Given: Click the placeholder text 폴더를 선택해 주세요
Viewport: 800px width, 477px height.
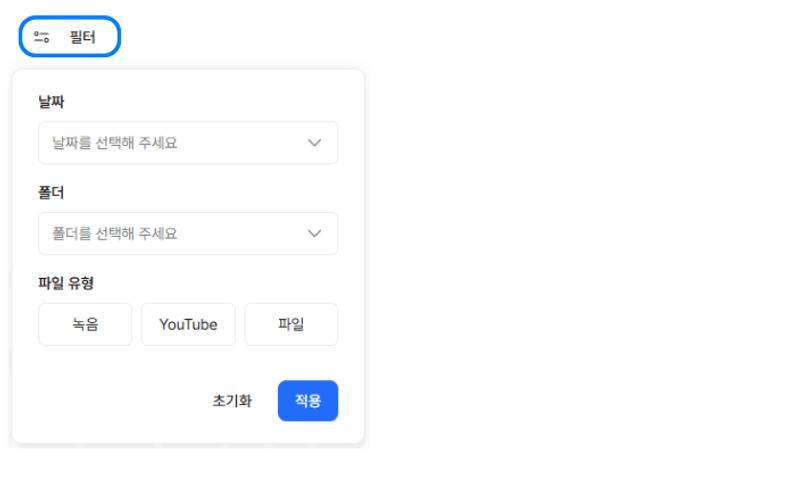Looking at the screenshot, I should tap(115, 234).
